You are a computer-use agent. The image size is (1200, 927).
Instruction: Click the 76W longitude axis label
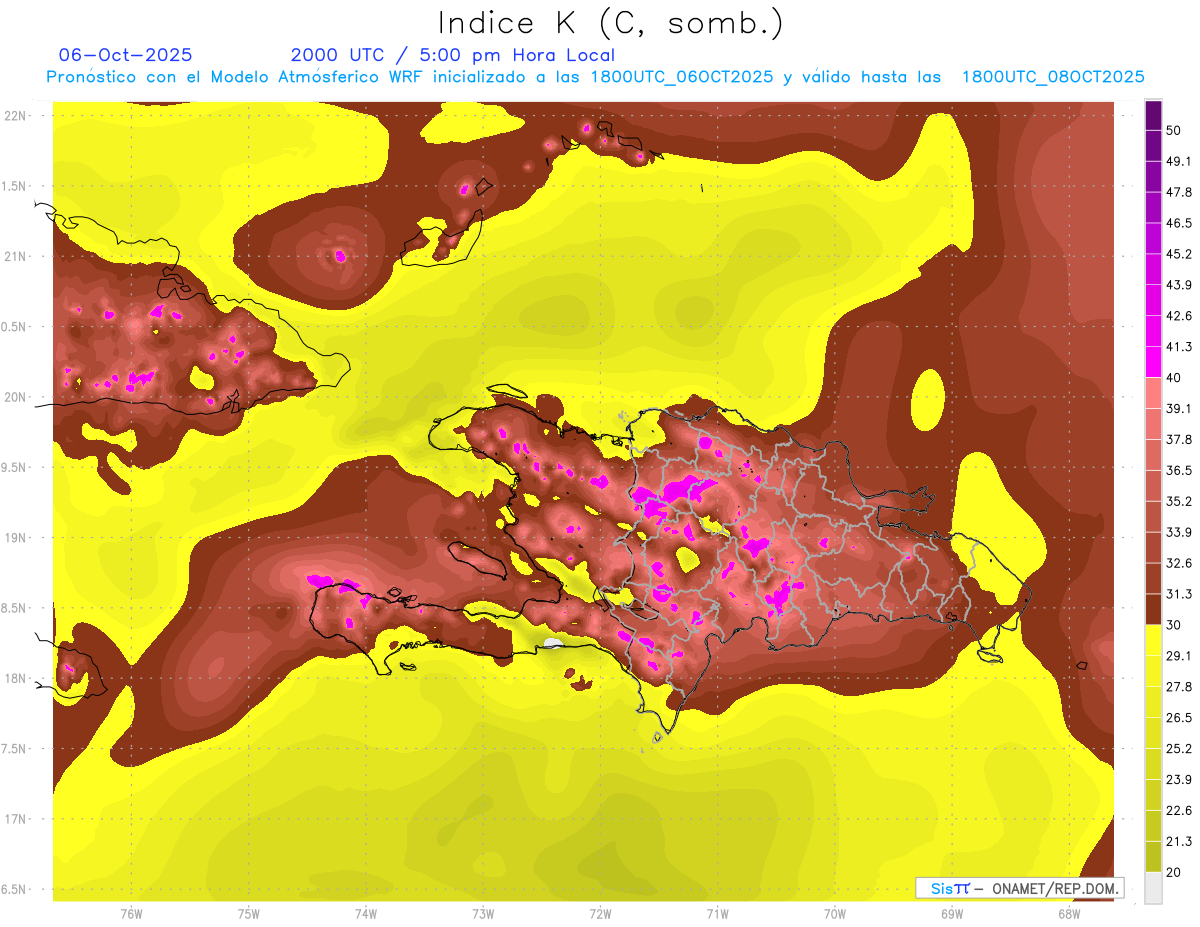131,914
